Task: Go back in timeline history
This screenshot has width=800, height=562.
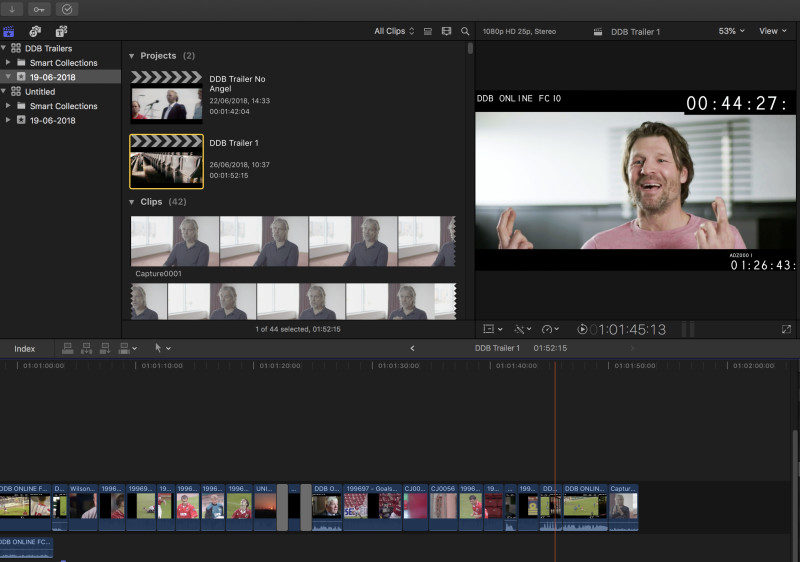Action: point(412,348)
